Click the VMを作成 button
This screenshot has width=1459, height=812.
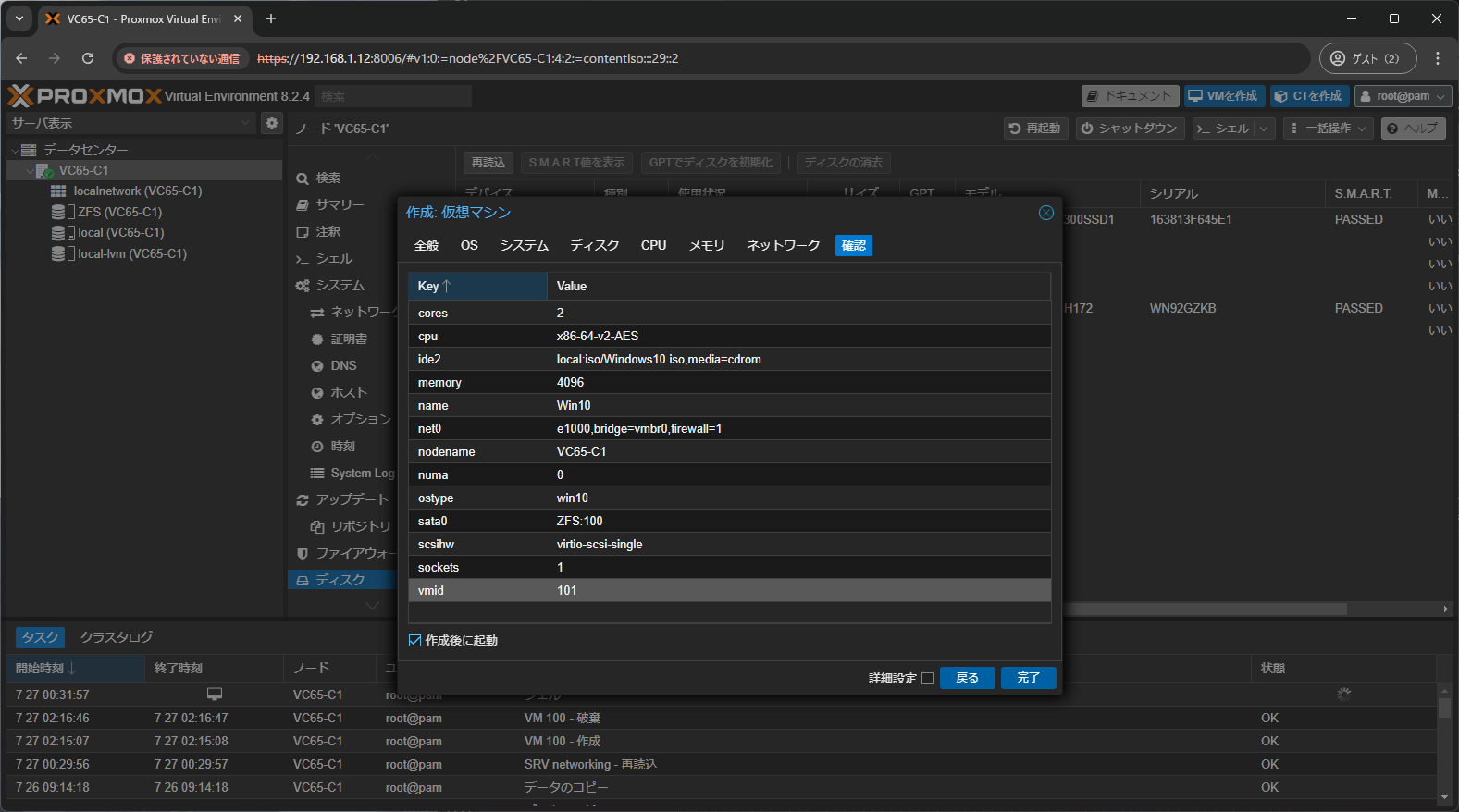[x=1223, y=96]
